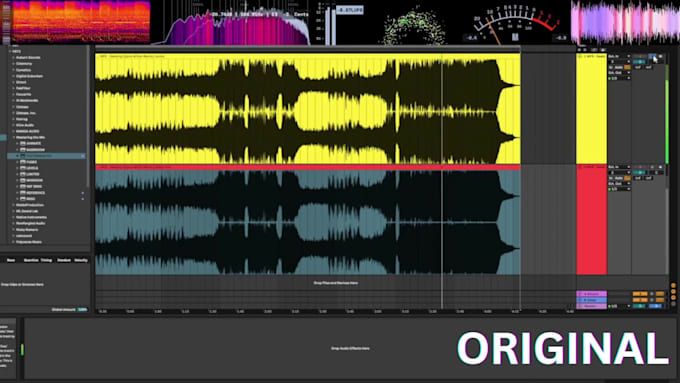
Task: Arm the red track for recording
Action: pyautogui.click(x=660, y=167)
